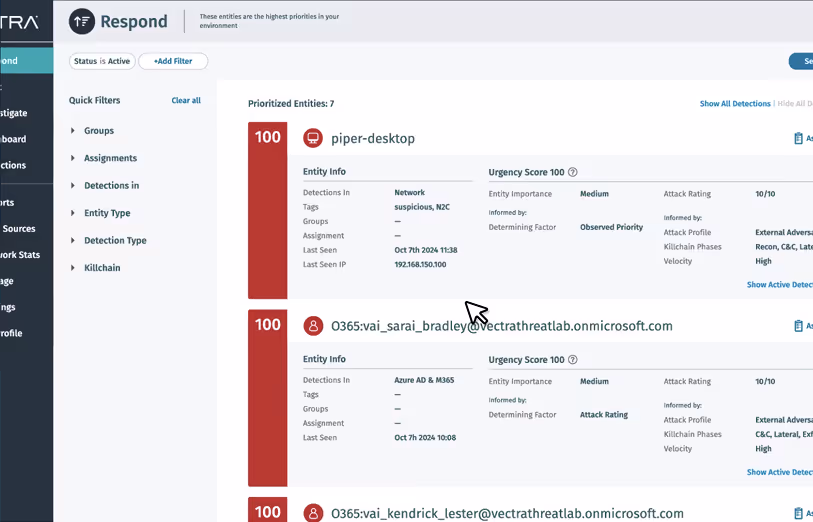The height and width of the screenshot is (522, 813).
Task: Open the O365:vai_sarai_bradley entity name
Action: click(x=502, y=326)
